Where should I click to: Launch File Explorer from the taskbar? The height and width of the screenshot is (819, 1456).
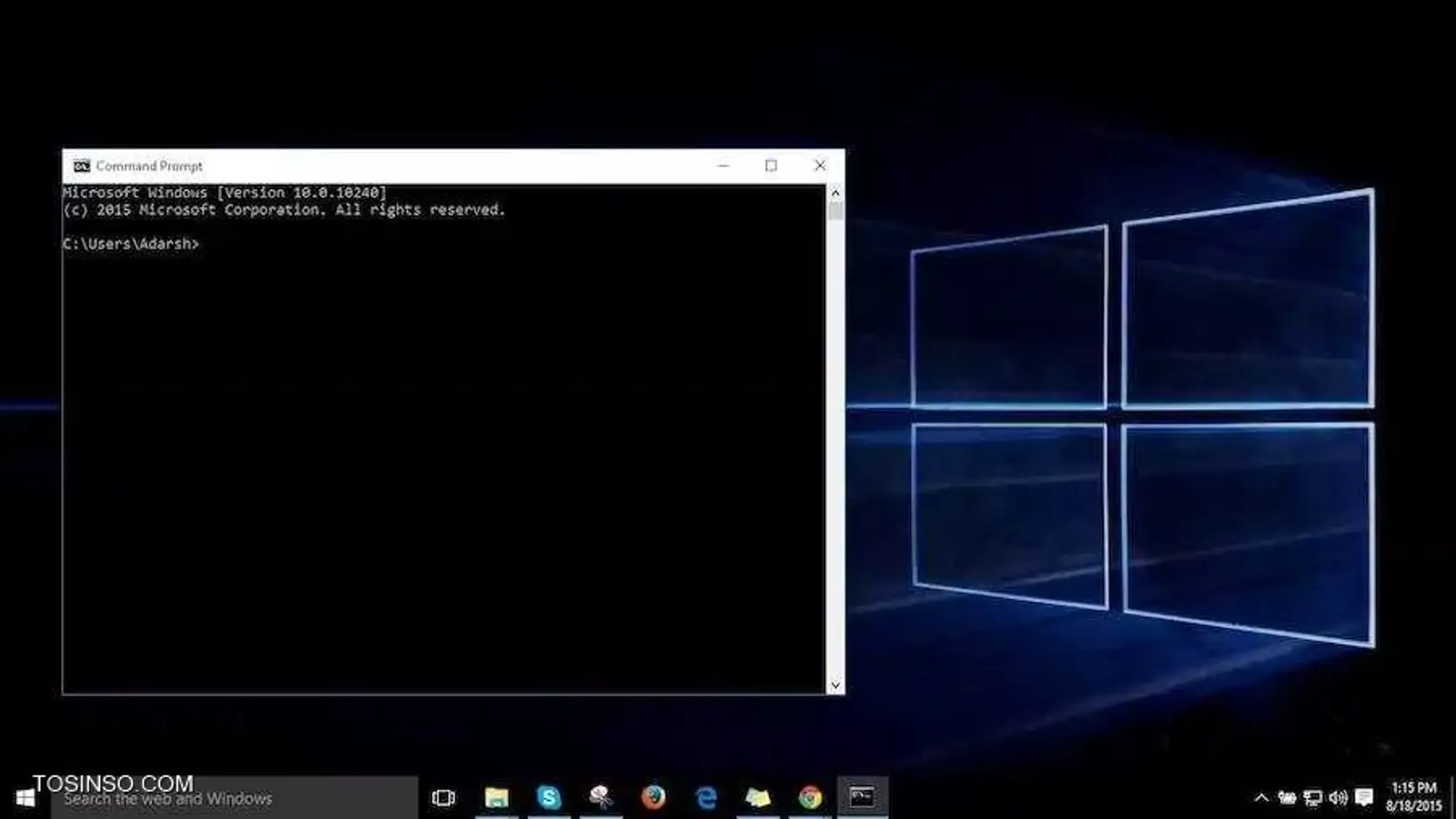[x=496, y=798]
